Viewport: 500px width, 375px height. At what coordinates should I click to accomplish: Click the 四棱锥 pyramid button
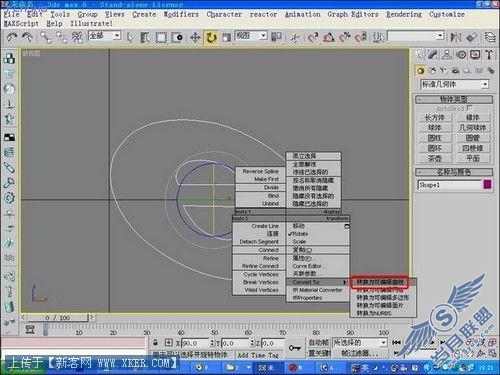click(473, 148)
